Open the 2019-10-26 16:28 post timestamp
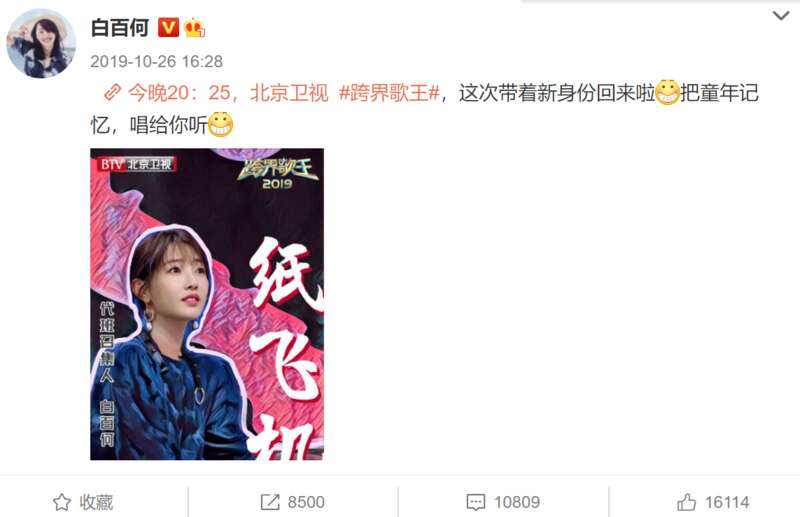800x517 pixels. 157,62
